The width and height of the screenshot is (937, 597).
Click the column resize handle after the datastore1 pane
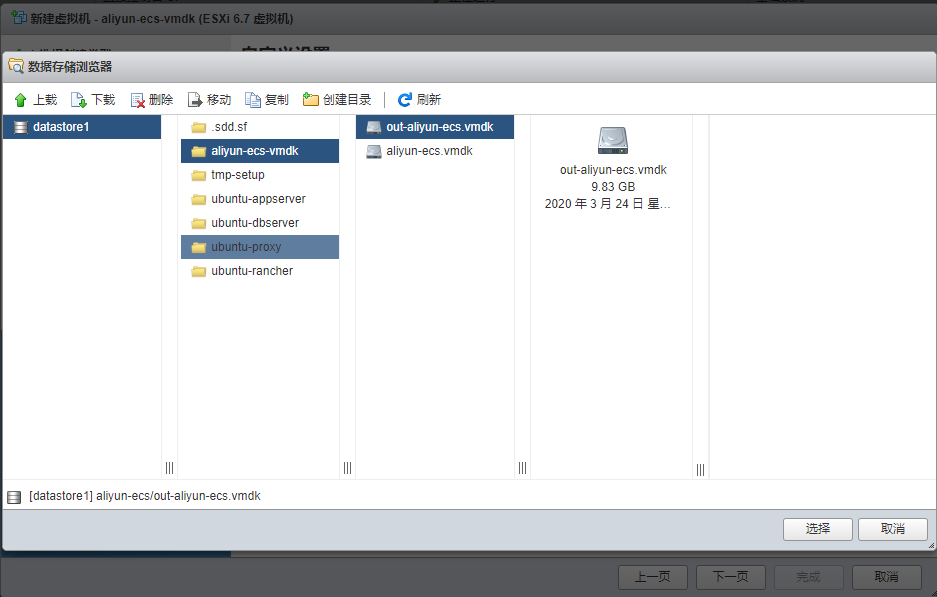tap(169, 468)
